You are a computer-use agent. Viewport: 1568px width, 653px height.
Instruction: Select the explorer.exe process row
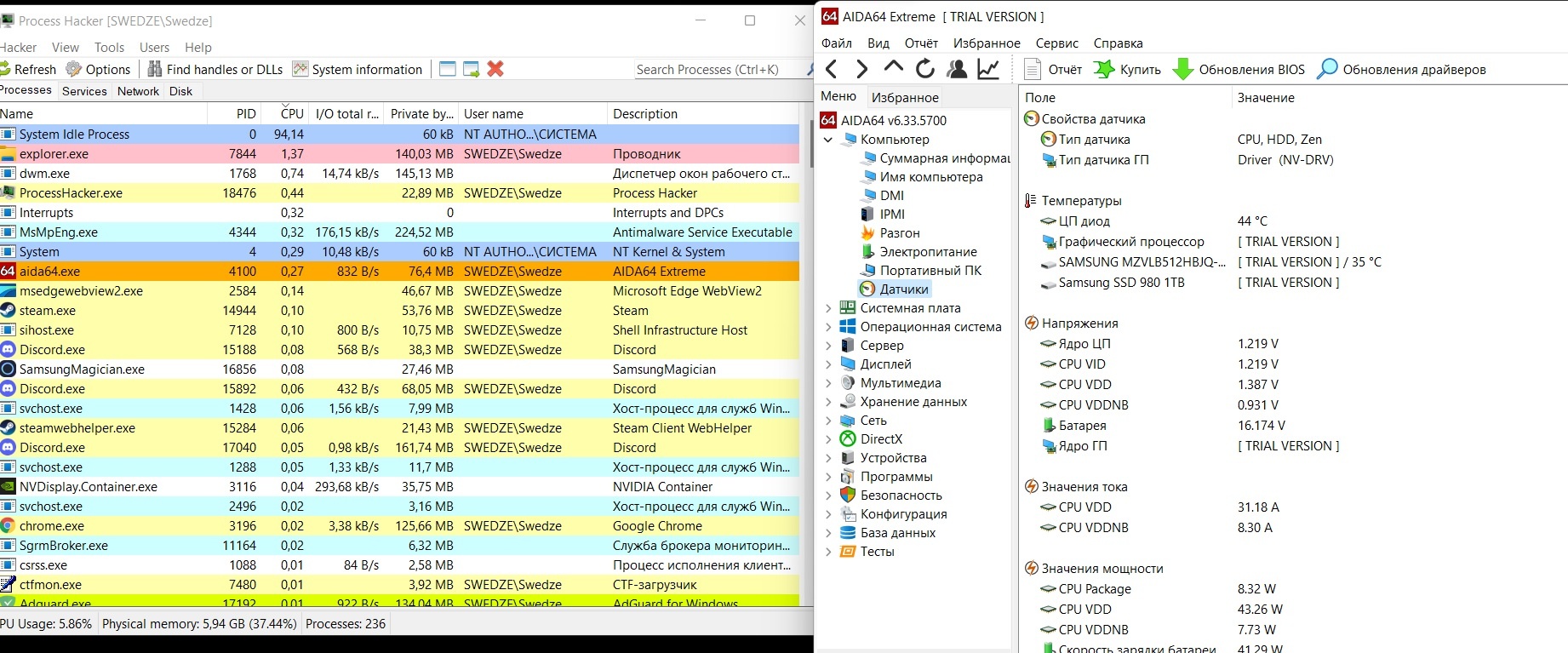[x=399, y=154]
